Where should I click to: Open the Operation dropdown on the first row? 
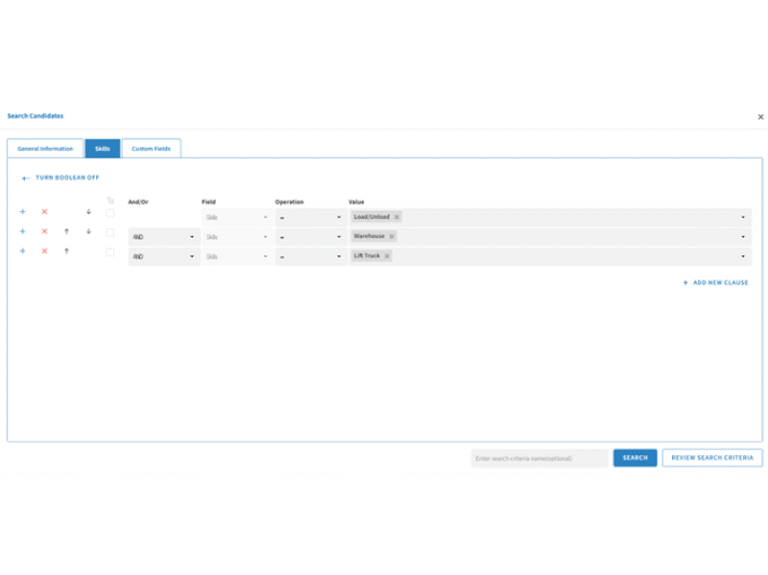[x=311, y=217]
